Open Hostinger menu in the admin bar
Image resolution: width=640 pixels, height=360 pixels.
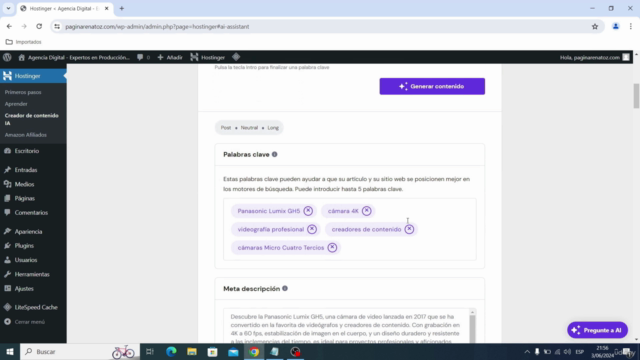tap(208, 57)
